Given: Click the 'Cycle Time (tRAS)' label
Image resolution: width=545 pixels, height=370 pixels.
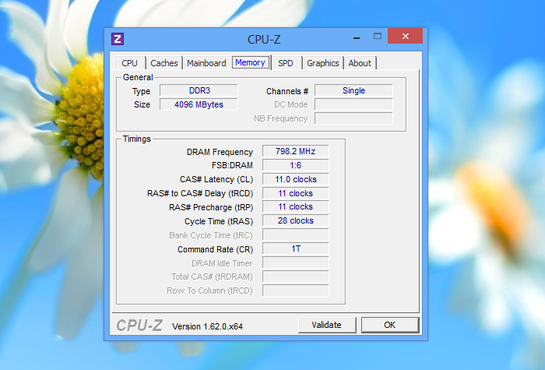Looking at the screenshot, I should pos(219,221).
